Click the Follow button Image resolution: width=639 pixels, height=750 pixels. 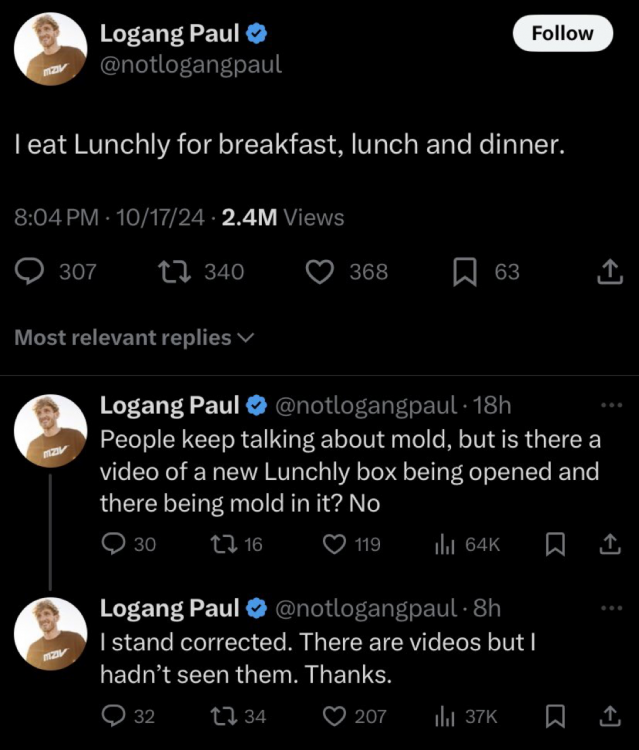[562, 33]
